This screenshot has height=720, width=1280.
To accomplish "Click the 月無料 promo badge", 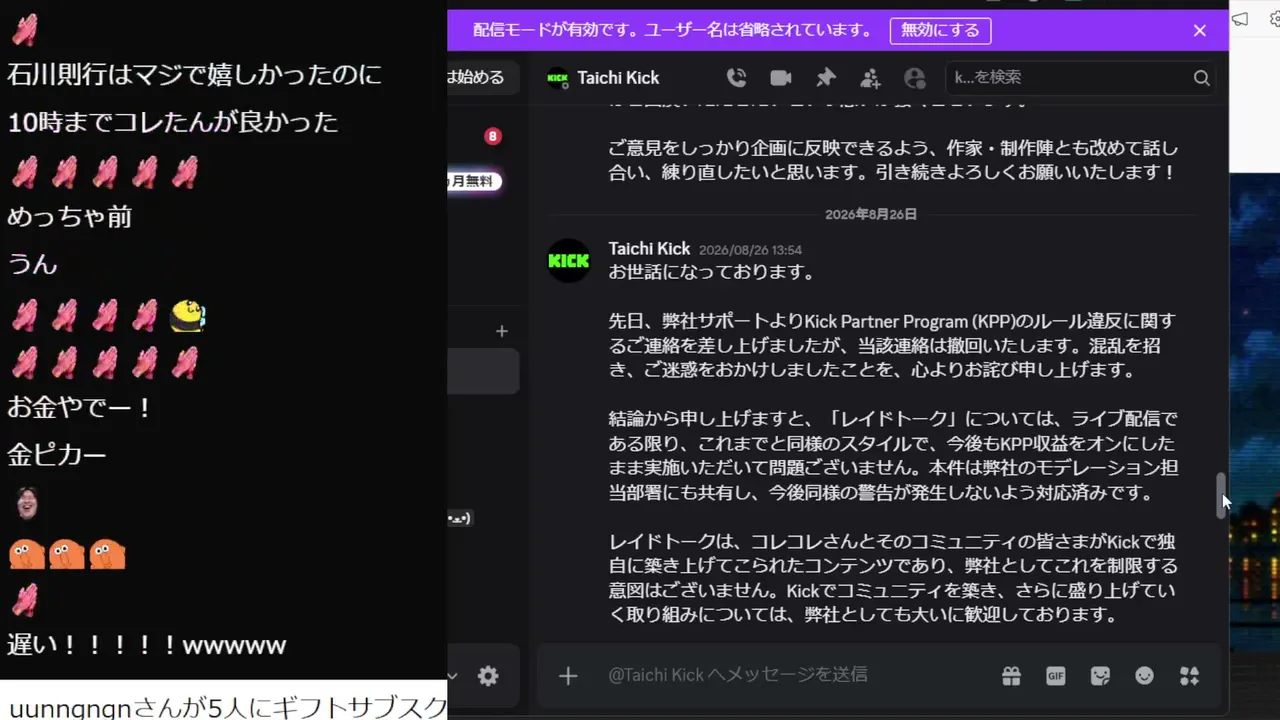I will pos(474,181).
